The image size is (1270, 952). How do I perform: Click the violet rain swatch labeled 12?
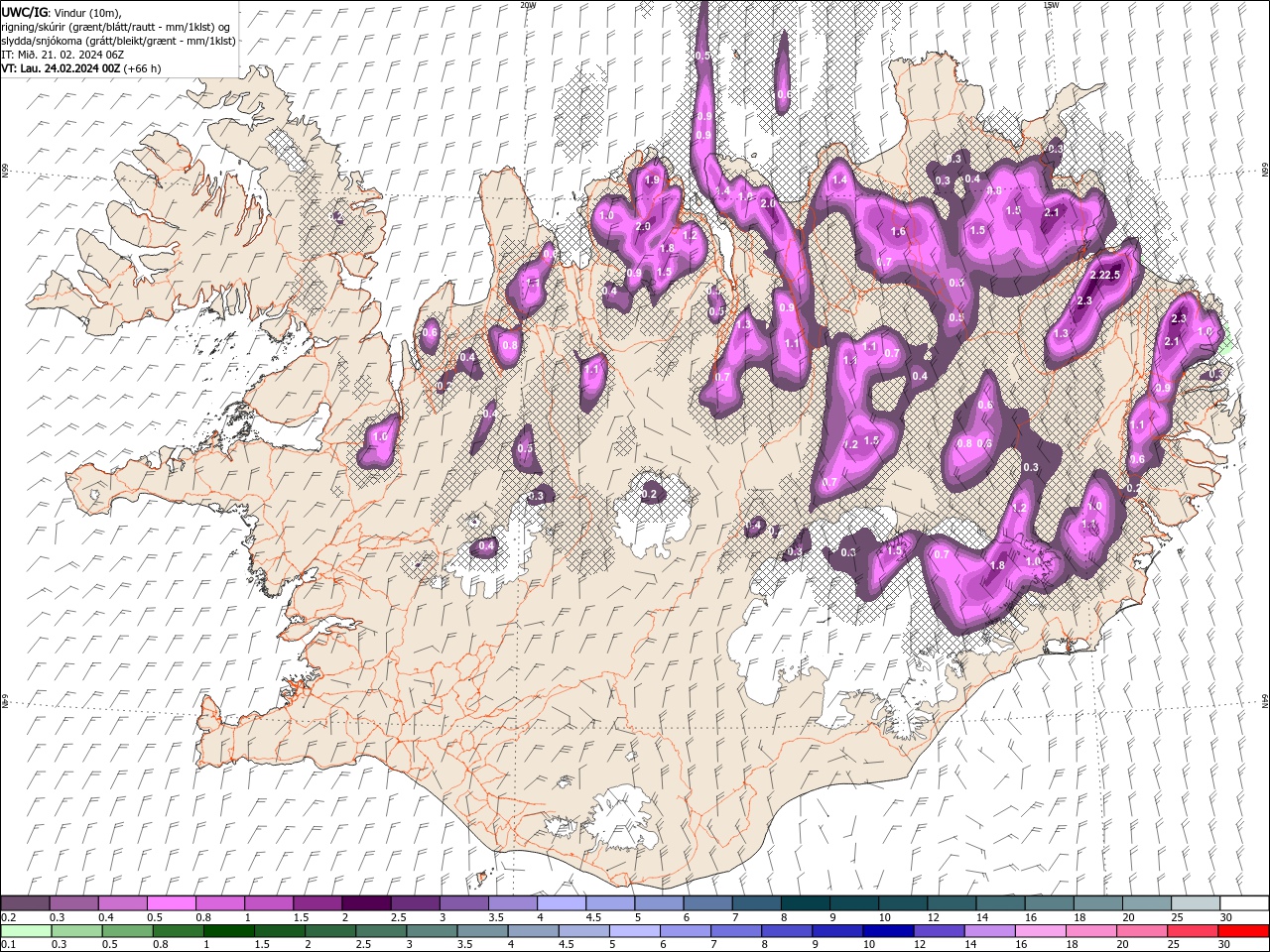tap(938, 931)
